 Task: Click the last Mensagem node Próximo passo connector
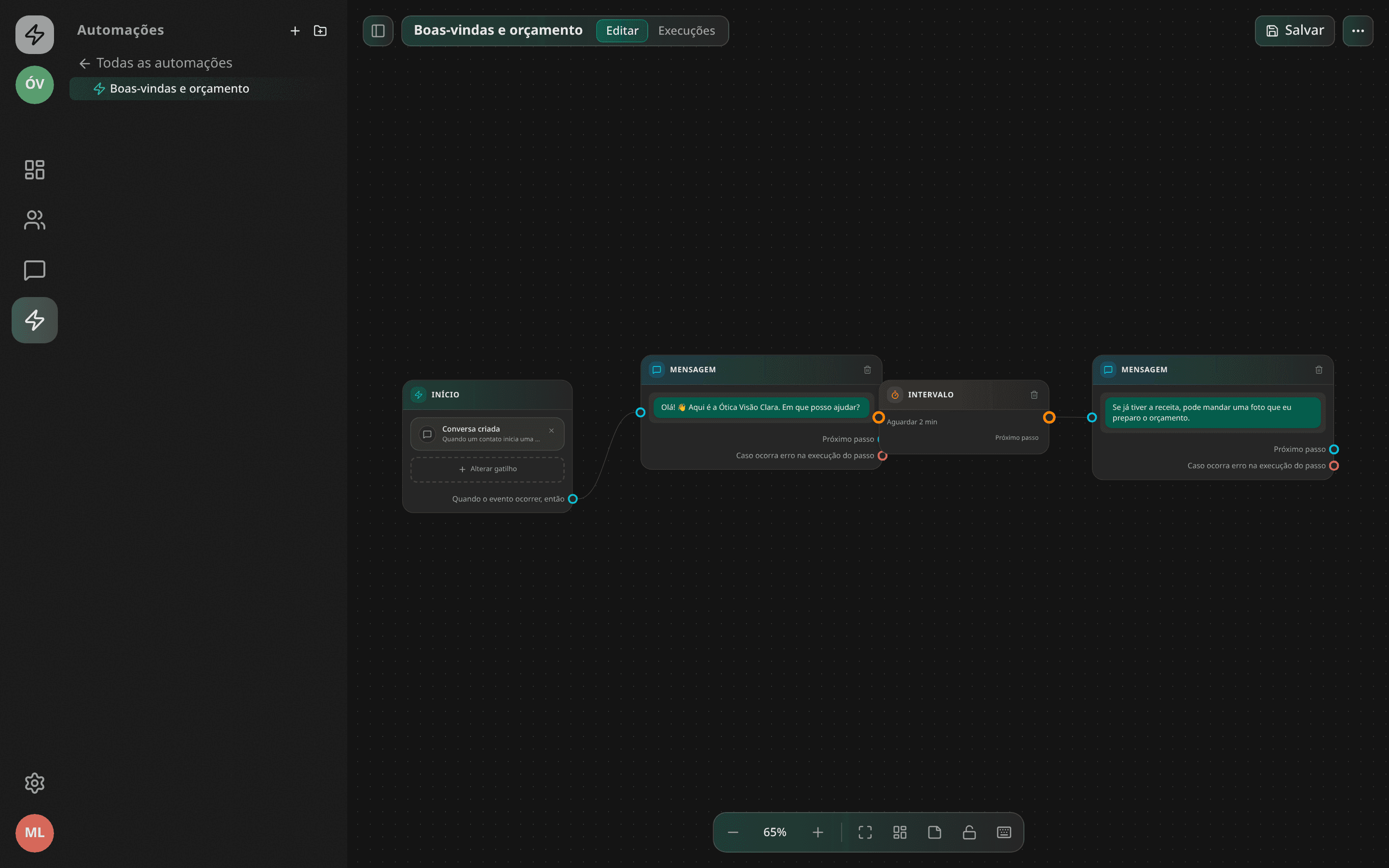[x=1334, y=449]
